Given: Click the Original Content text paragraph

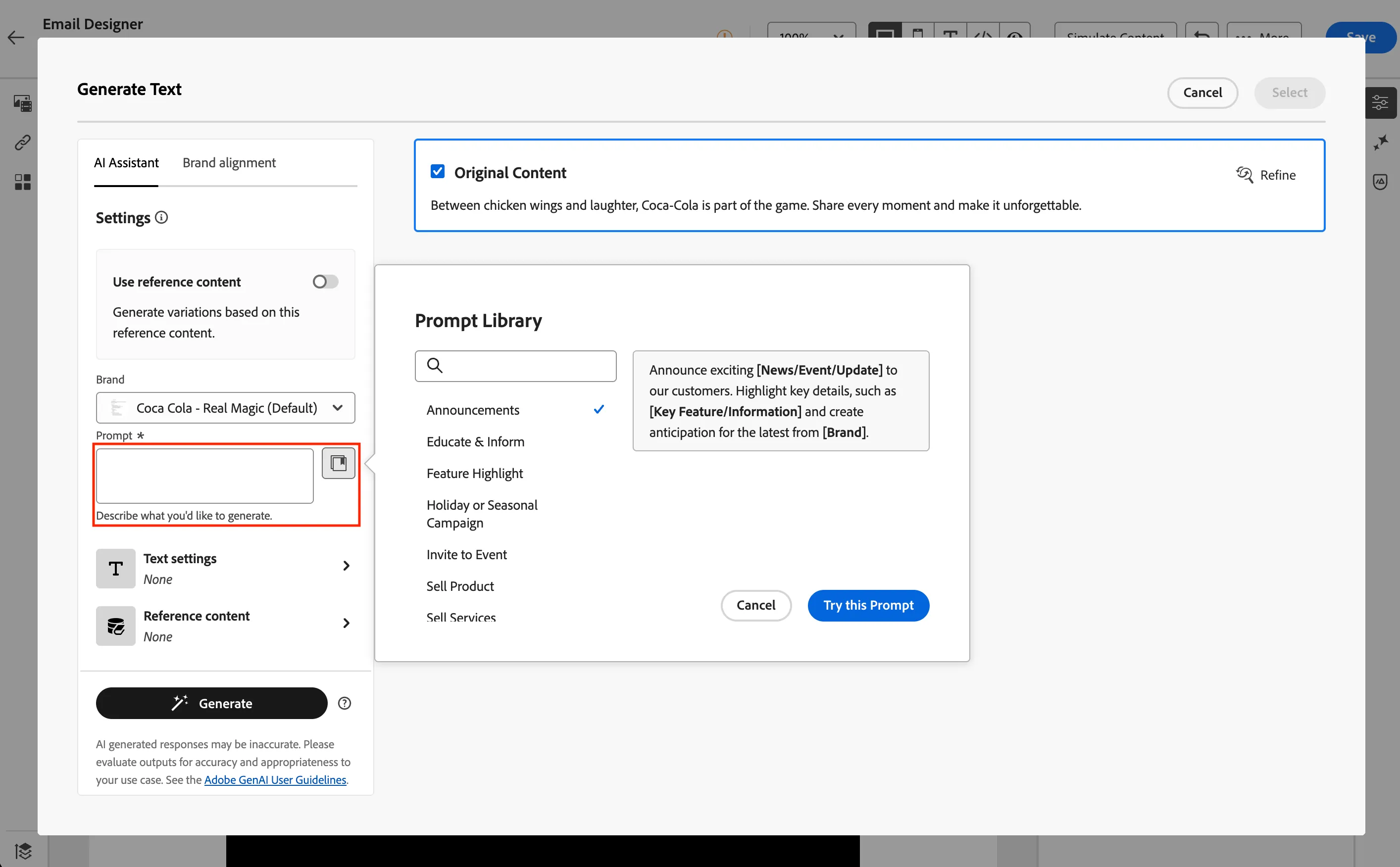Looking at the screenshot, I should pos(756,205).
